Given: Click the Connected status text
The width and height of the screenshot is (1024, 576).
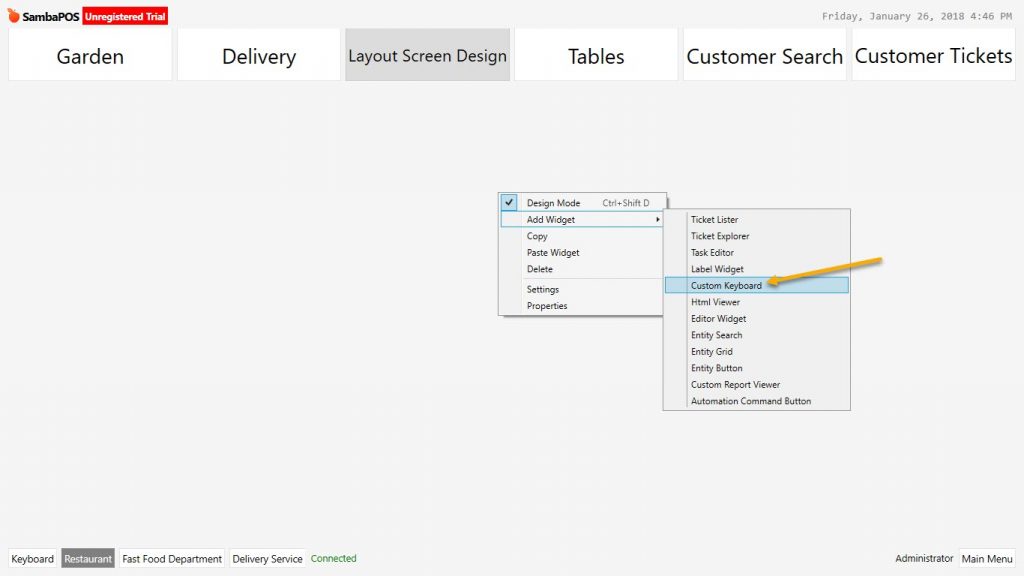Looking at the screenshot, I should pyautogui.click(x=334, y=558).
